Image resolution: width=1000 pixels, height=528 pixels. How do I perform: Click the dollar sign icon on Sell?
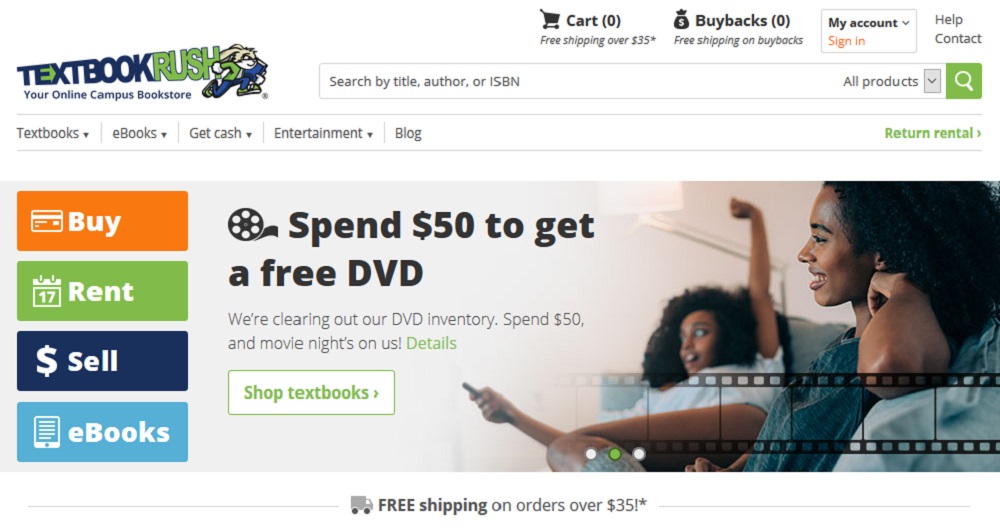coord(47,361)
